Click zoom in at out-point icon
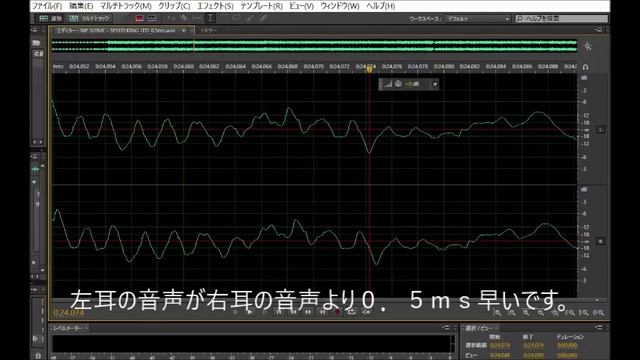 (584, 313)
